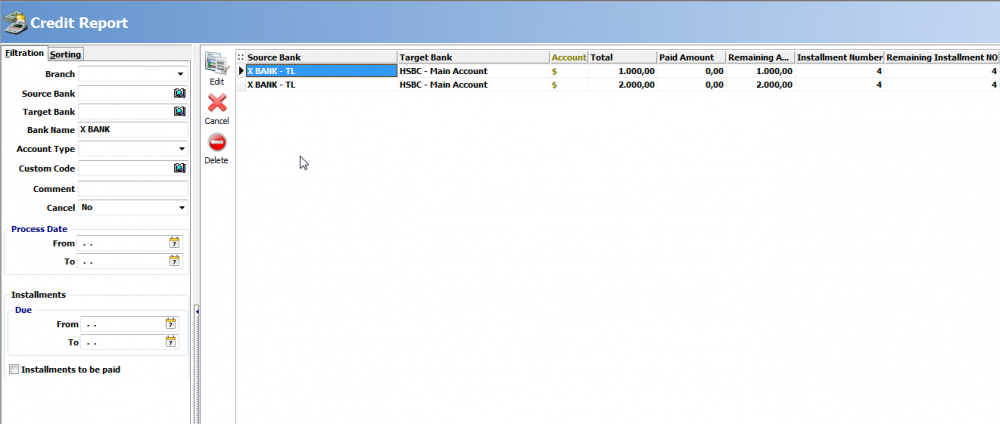Open calendar for Process Date To
Screen dimensions: 1000x424
coord(175,261)
